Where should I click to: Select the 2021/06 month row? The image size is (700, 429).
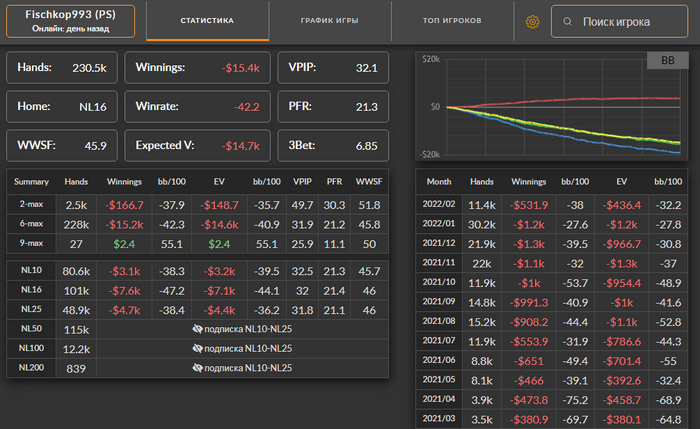[x=552, y=361]
